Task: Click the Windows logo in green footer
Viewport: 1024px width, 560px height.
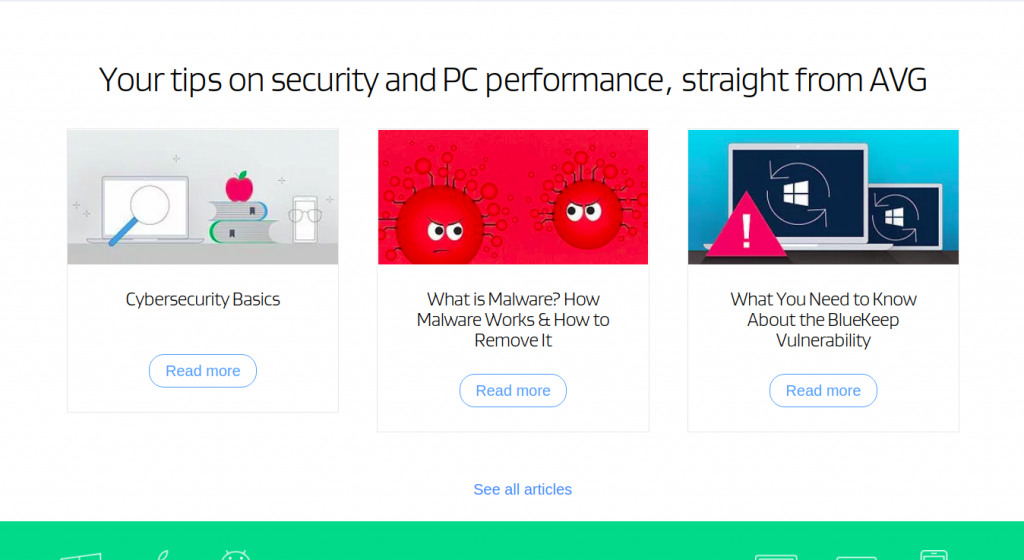Action: [x=78, y=555]
